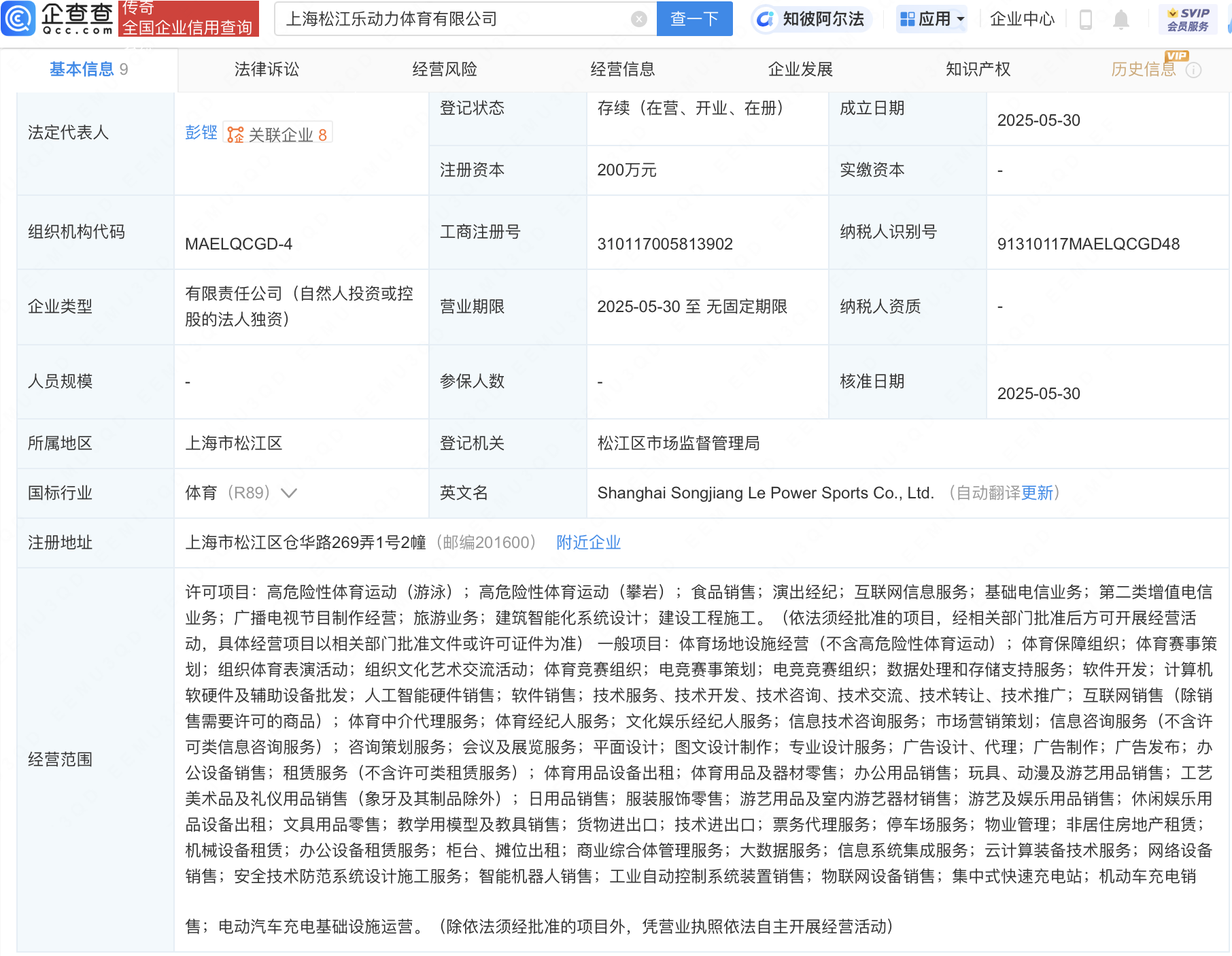Go to 企业中心
1232x956 pixels.
[x=1022, y=19]
